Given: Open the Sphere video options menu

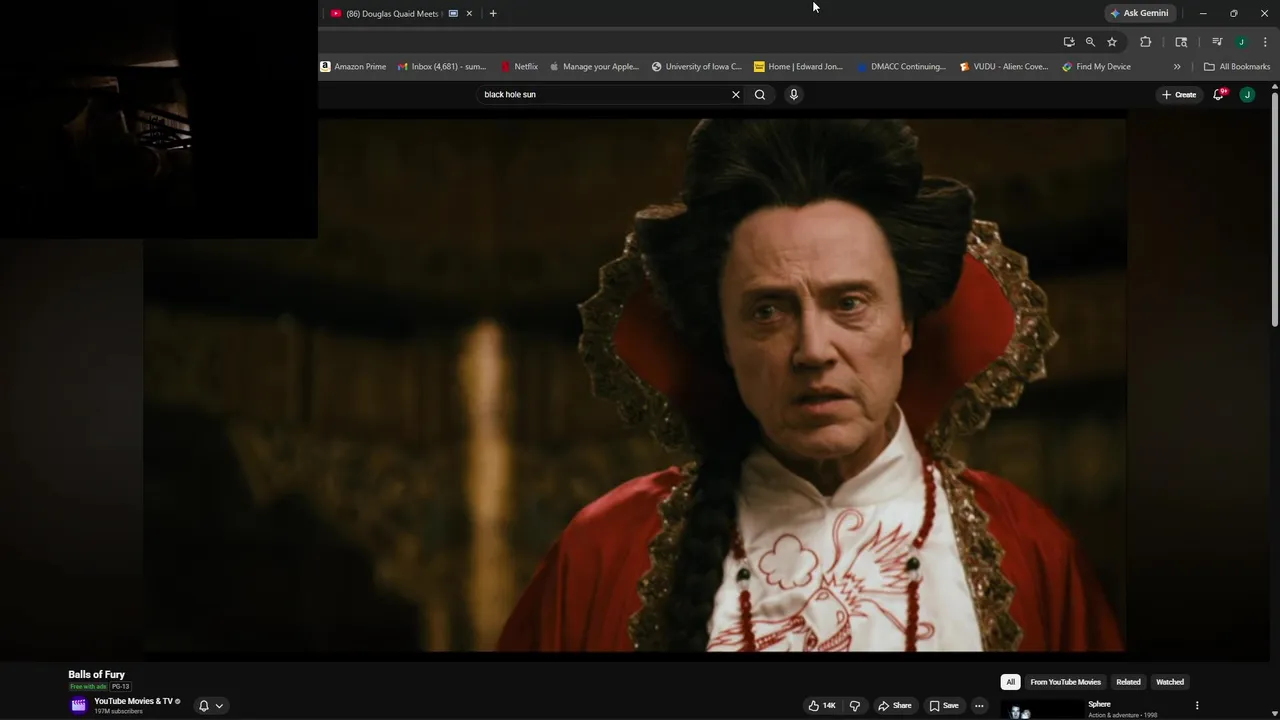Looking at the screenshot, I should (1197, 705).
